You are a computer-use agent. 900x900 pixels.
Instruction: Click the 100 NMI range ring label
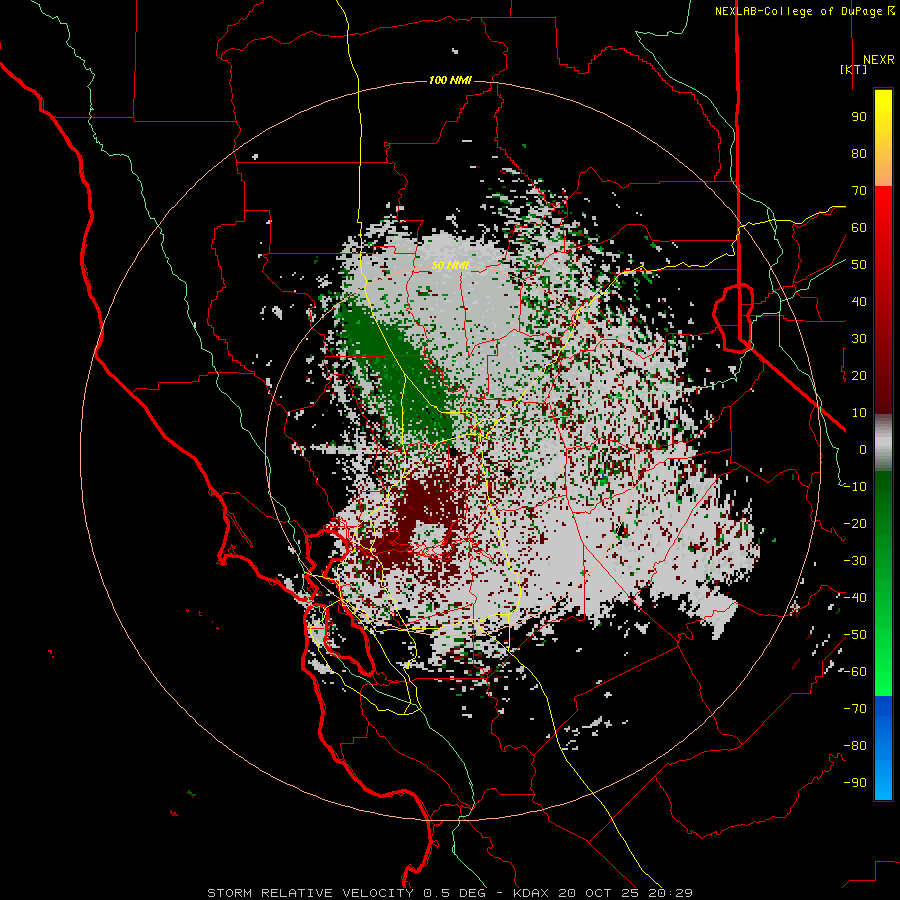tap(450, 80)
